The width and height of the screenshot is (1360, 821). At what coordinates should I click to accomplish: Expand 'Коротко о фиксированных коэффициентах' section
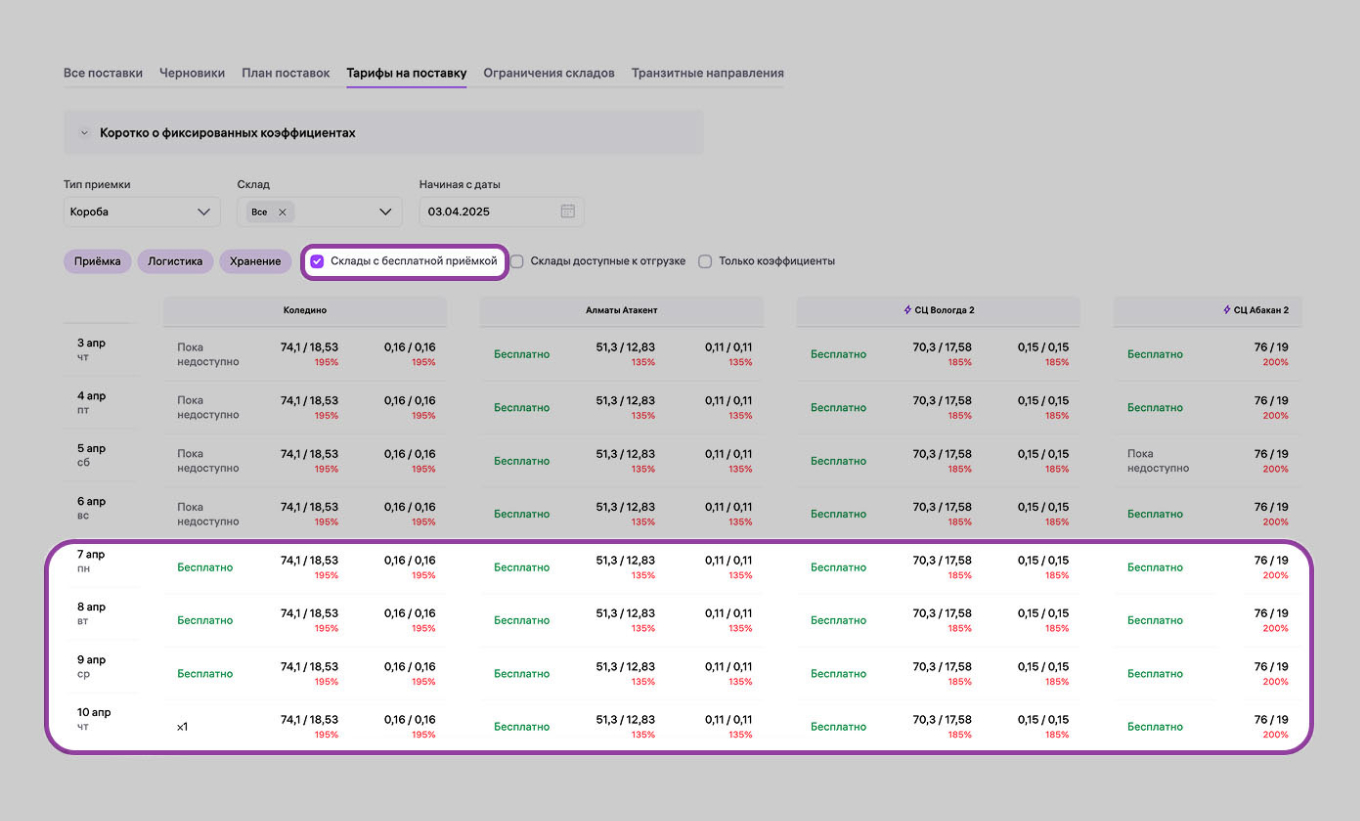383,132
